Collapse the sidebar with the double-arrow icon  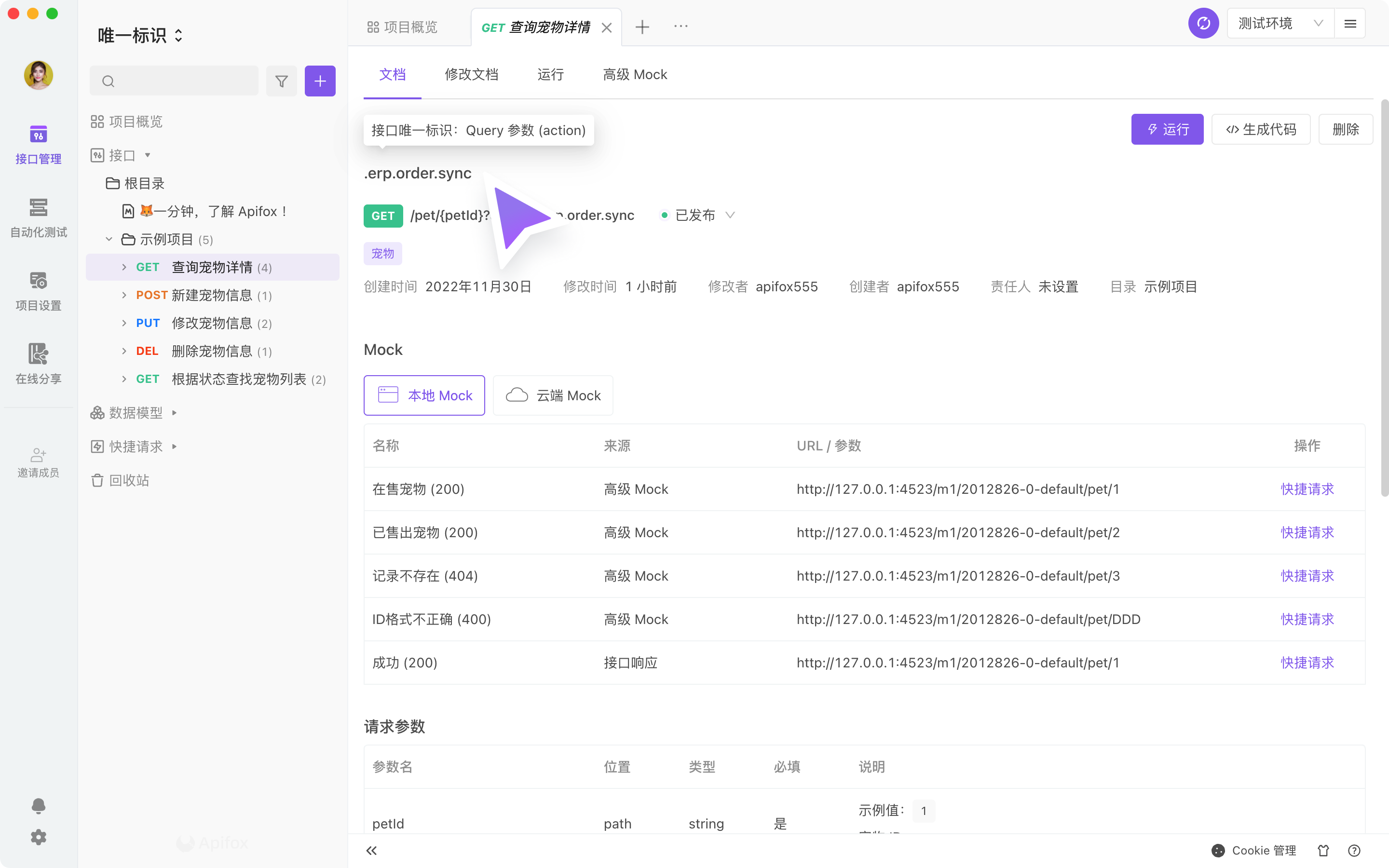click(371, 850)
